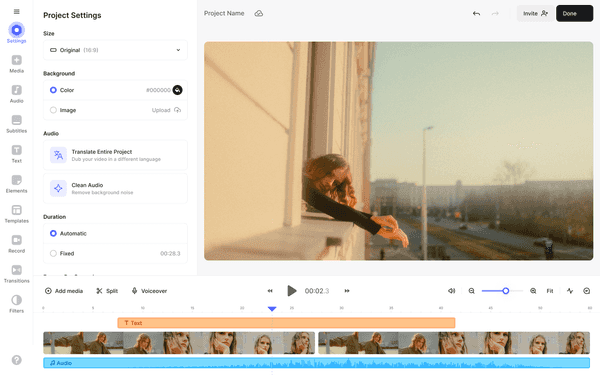This screenshot has width=600, height=375.
Task: Click the zoom in magnifier icon
Action: pyautogui.click(x=533, y=291)
